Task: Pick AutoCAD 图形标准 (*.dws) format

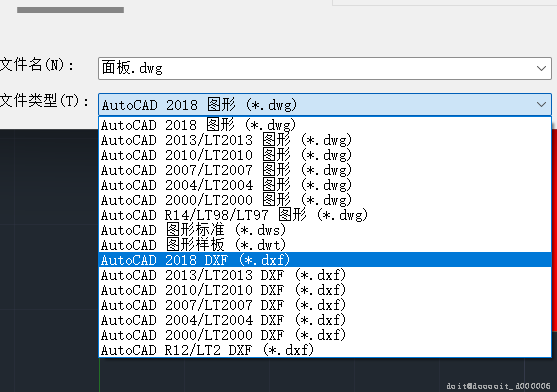Action: [325, 230]
